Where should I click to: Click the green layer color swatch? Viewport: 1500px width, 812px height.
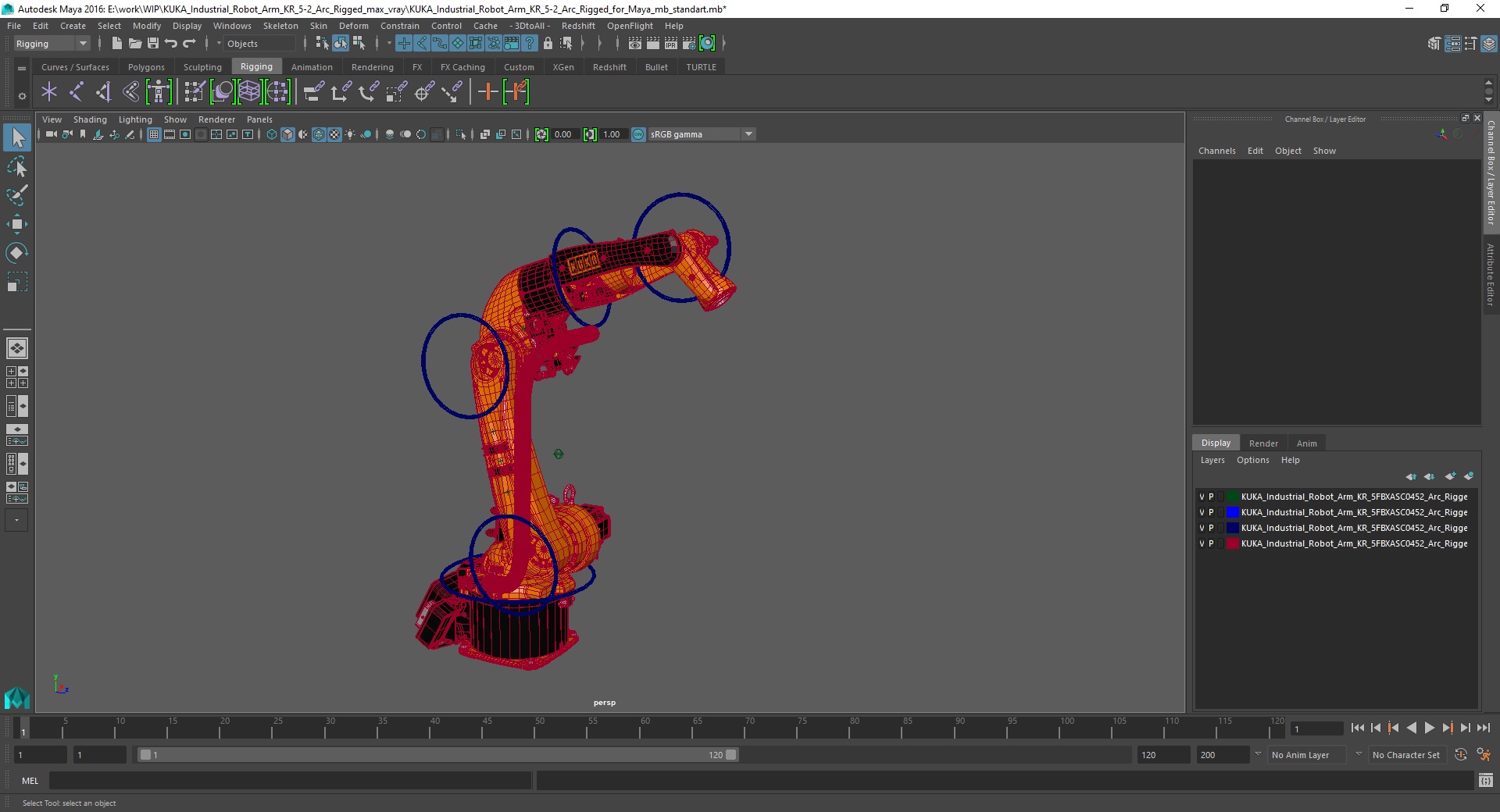(1232, 497)
